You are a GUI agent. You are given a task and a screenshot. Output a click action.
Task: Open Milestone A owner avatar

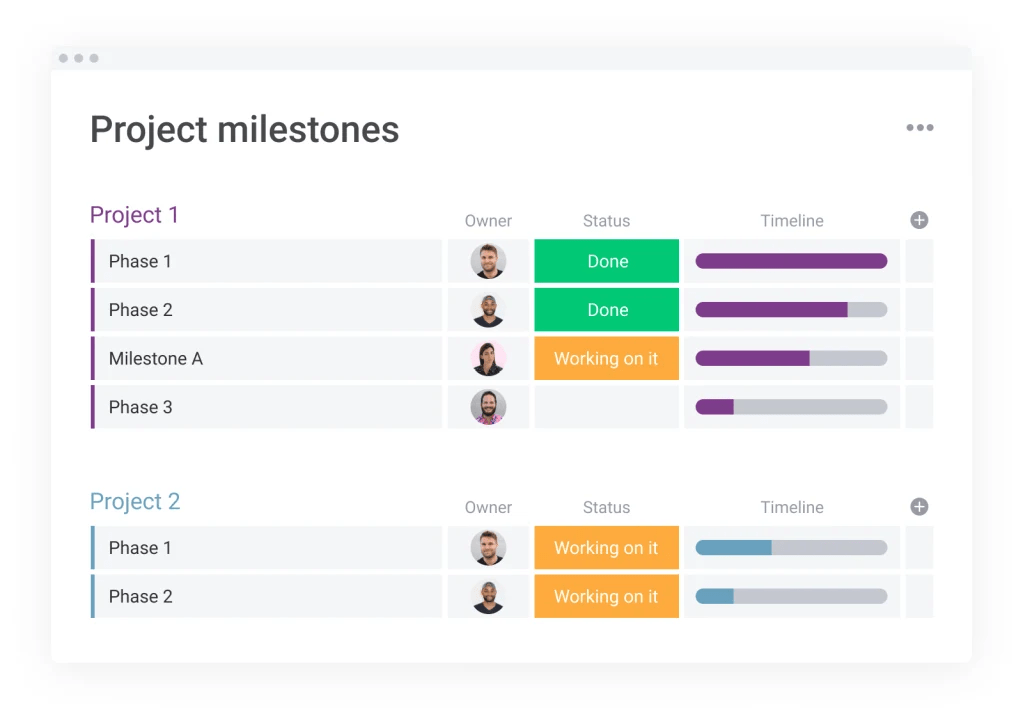pyautogui.click(x=488, y=358)
